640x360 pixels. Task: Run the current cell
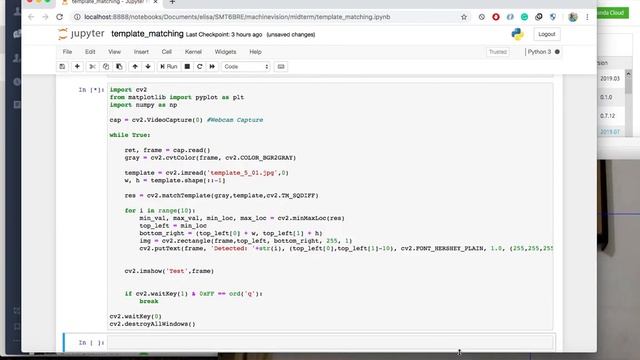click(x=169, y=67)
